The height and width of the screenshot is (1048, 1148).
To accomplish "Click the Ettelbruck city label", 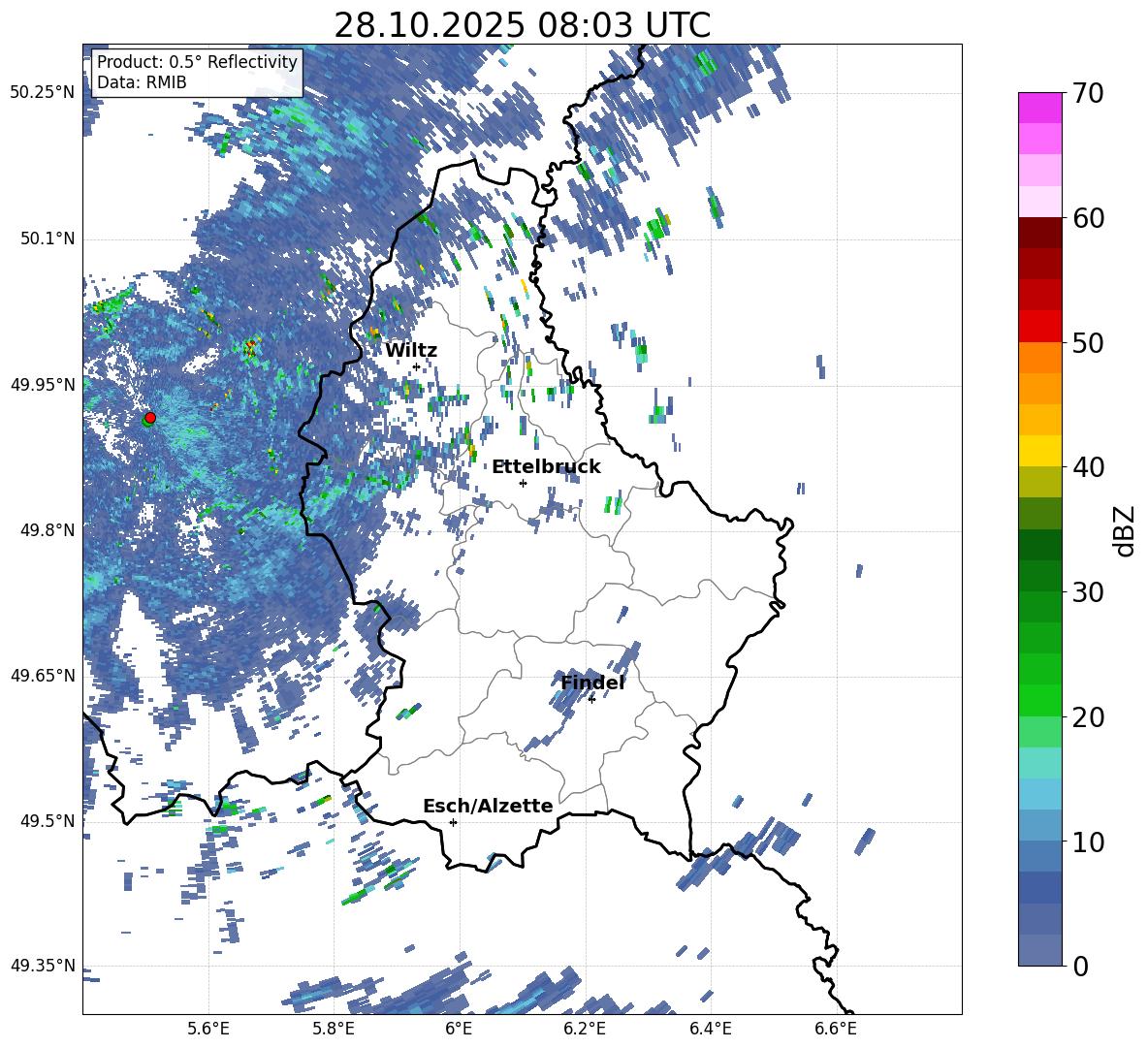I will coord(546,466).
